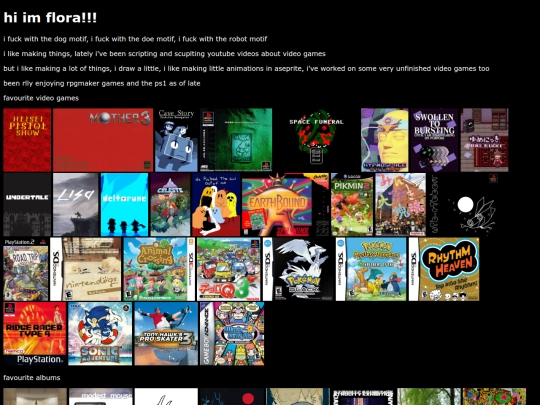This screenshot has height=405, width=540.
Task: Open the Mother 3 red cover image
Action: (103, 140)
